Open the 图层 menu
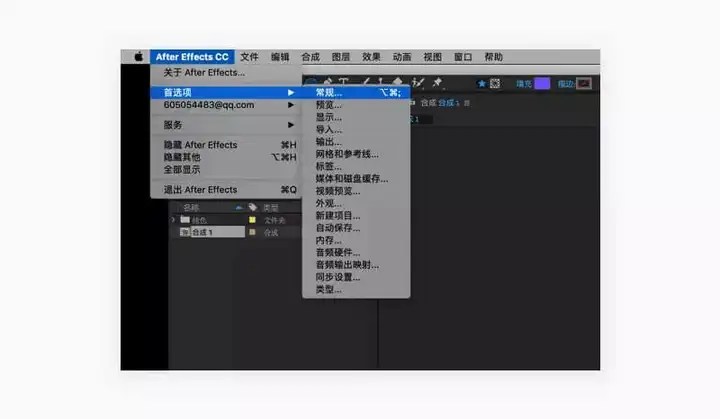The image size is (720, 419). click(341, 57)
